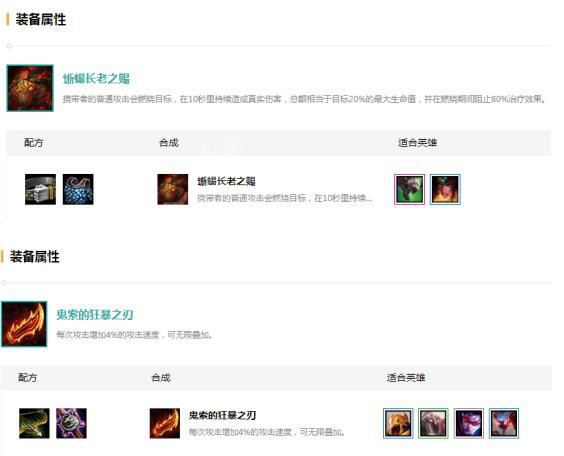Choose the blue-bordered red-haired hero portrait
Viewport: 564px width, 456px height.
[445, 190]
